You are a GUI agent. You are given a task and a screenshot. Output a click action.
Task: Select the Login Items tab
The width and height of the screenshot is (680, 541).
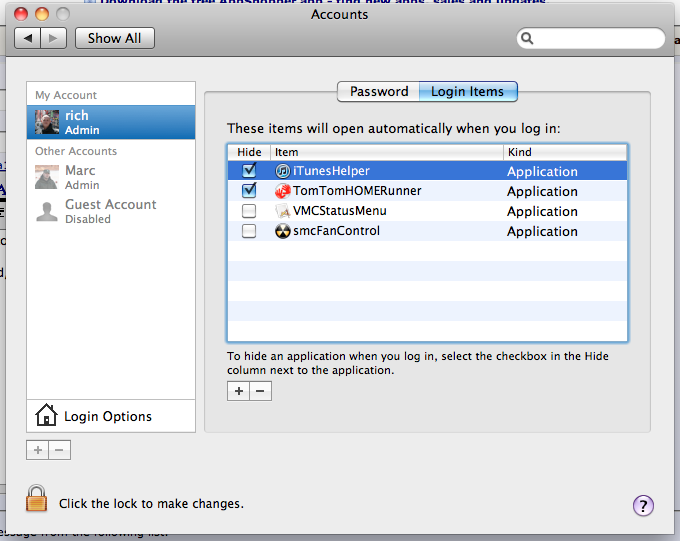468,92
